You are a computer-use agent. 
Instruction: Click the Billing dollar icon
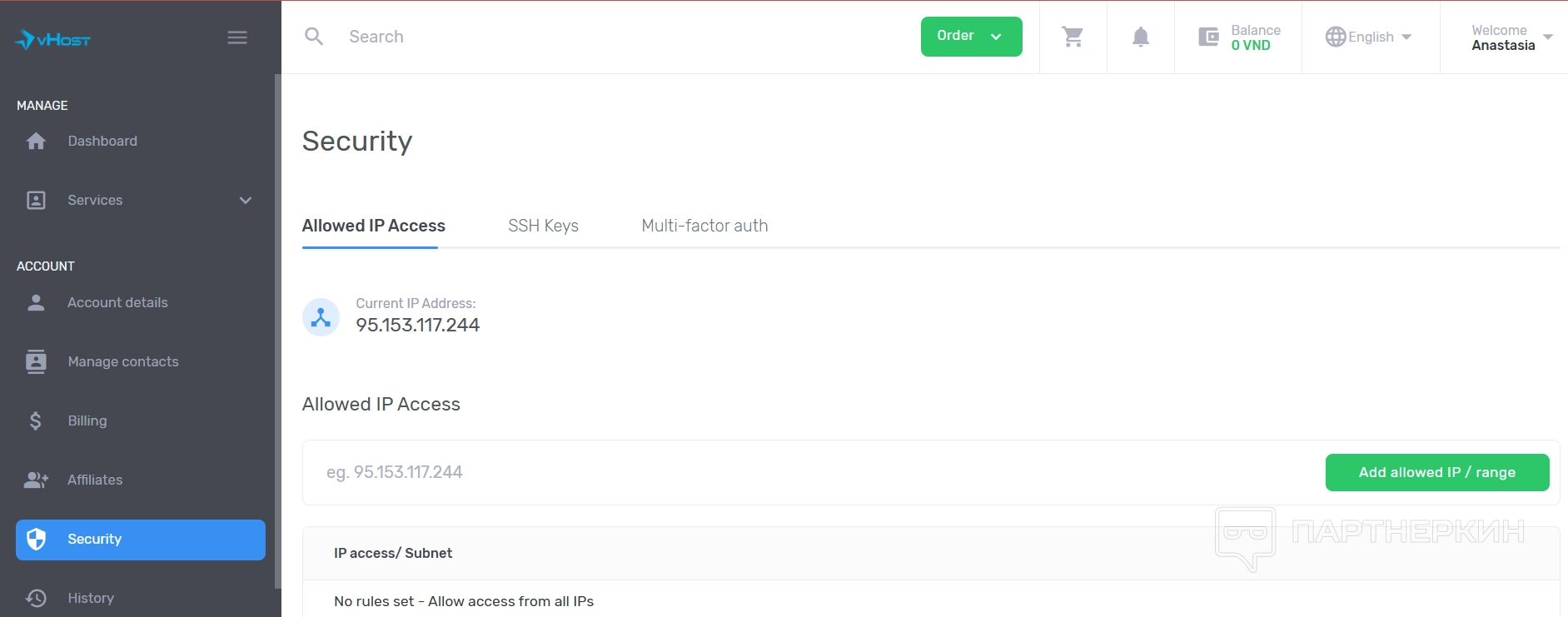36,421
